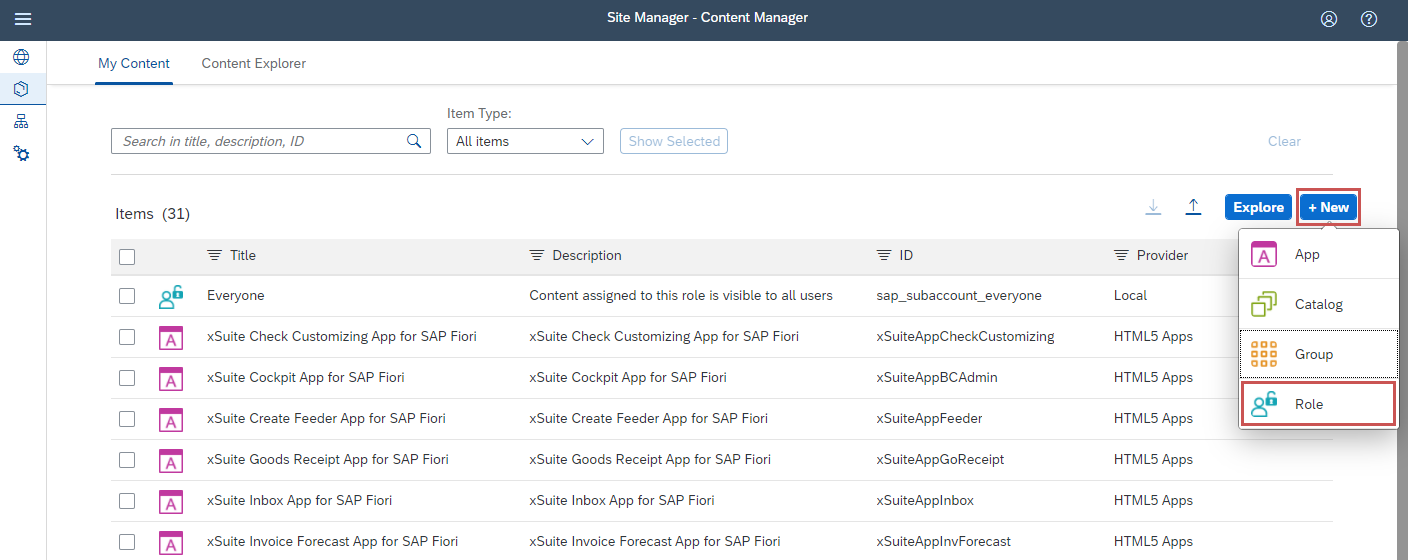Focus the search title, description, ID field
Viewport: 1408px width, 560px height.
(x=260, y=141)
